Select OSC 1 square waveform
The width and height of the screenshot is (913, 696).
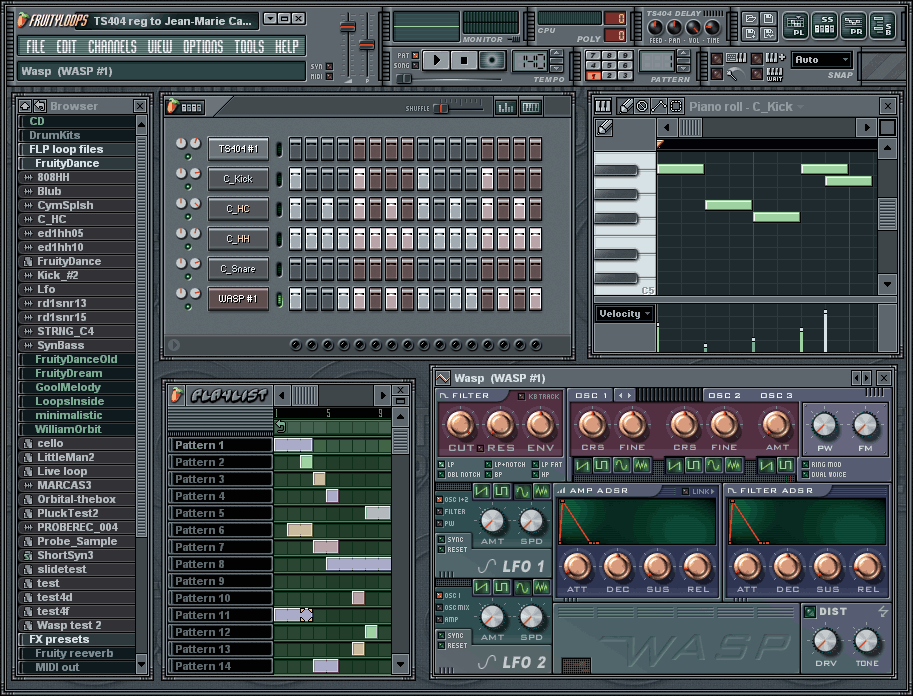click(602, 465)
